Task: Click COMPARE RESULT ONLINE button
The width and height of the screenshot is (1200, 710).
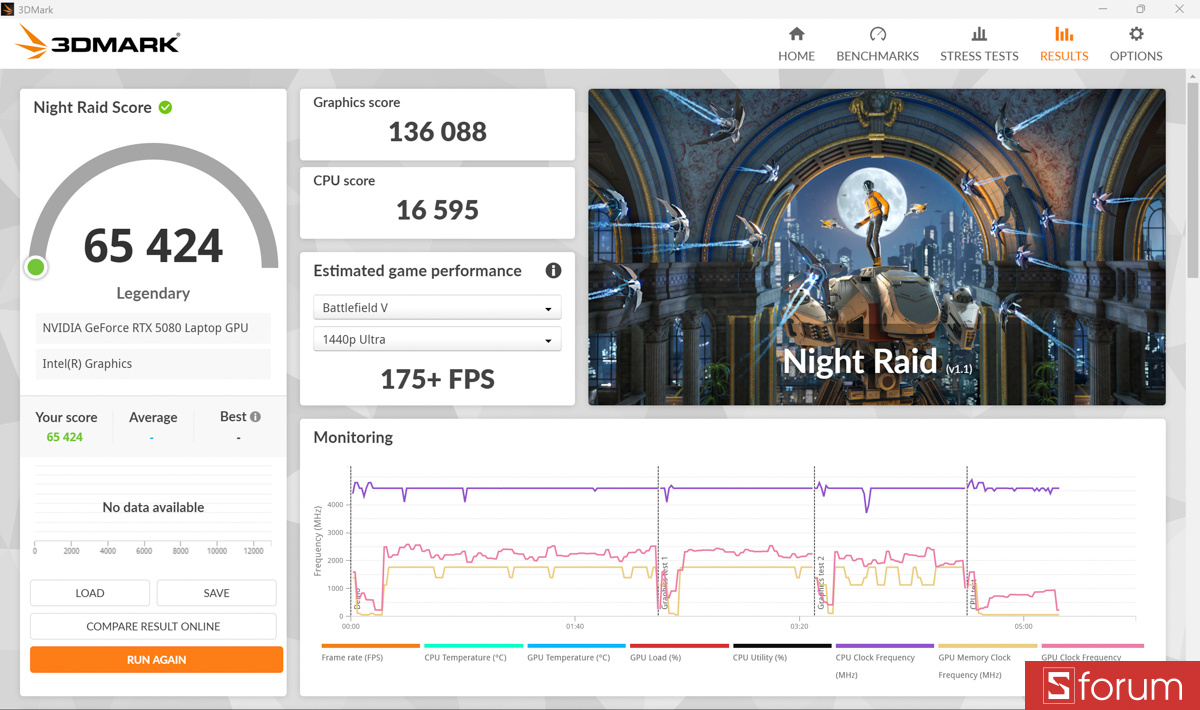Action: [x=153, y=626]
